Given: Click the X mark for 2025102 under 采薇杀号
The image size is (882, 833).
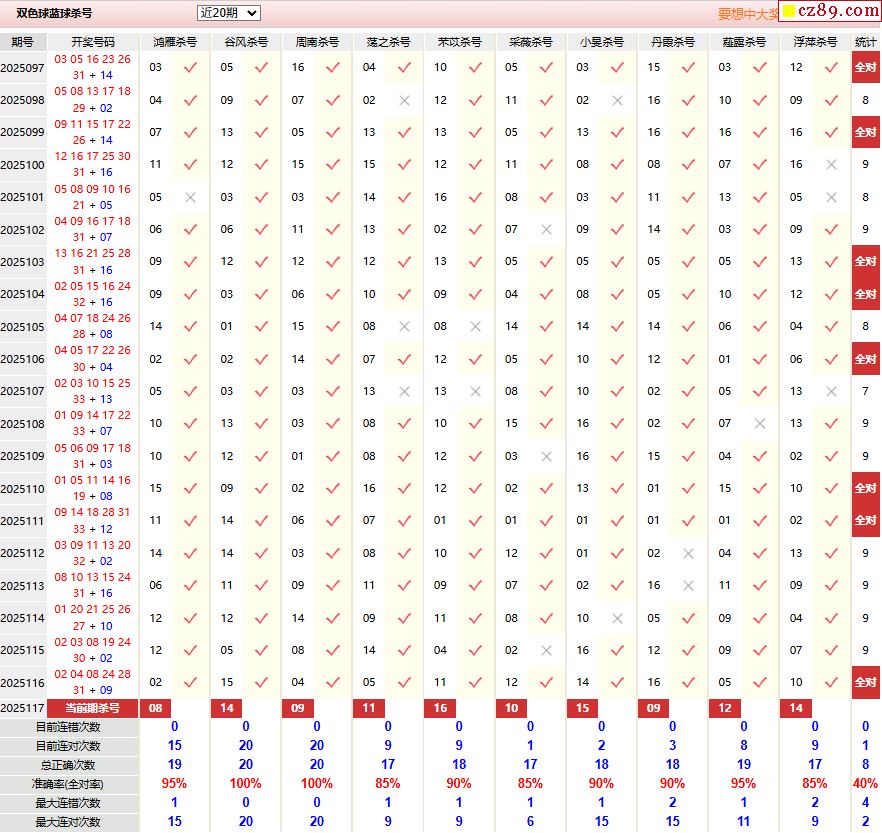Looking at the screenshot, I should click(x=546, y=229).
